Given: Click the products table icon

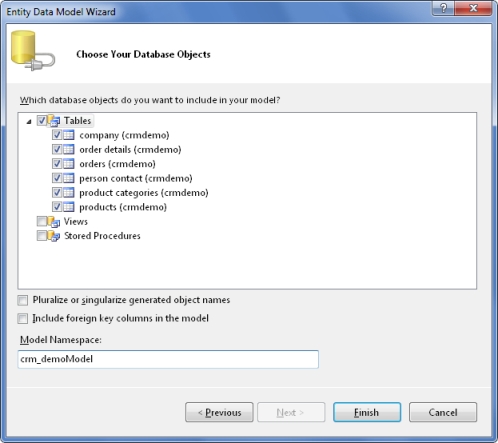Looking at the screenshot, I should (69, 207).
